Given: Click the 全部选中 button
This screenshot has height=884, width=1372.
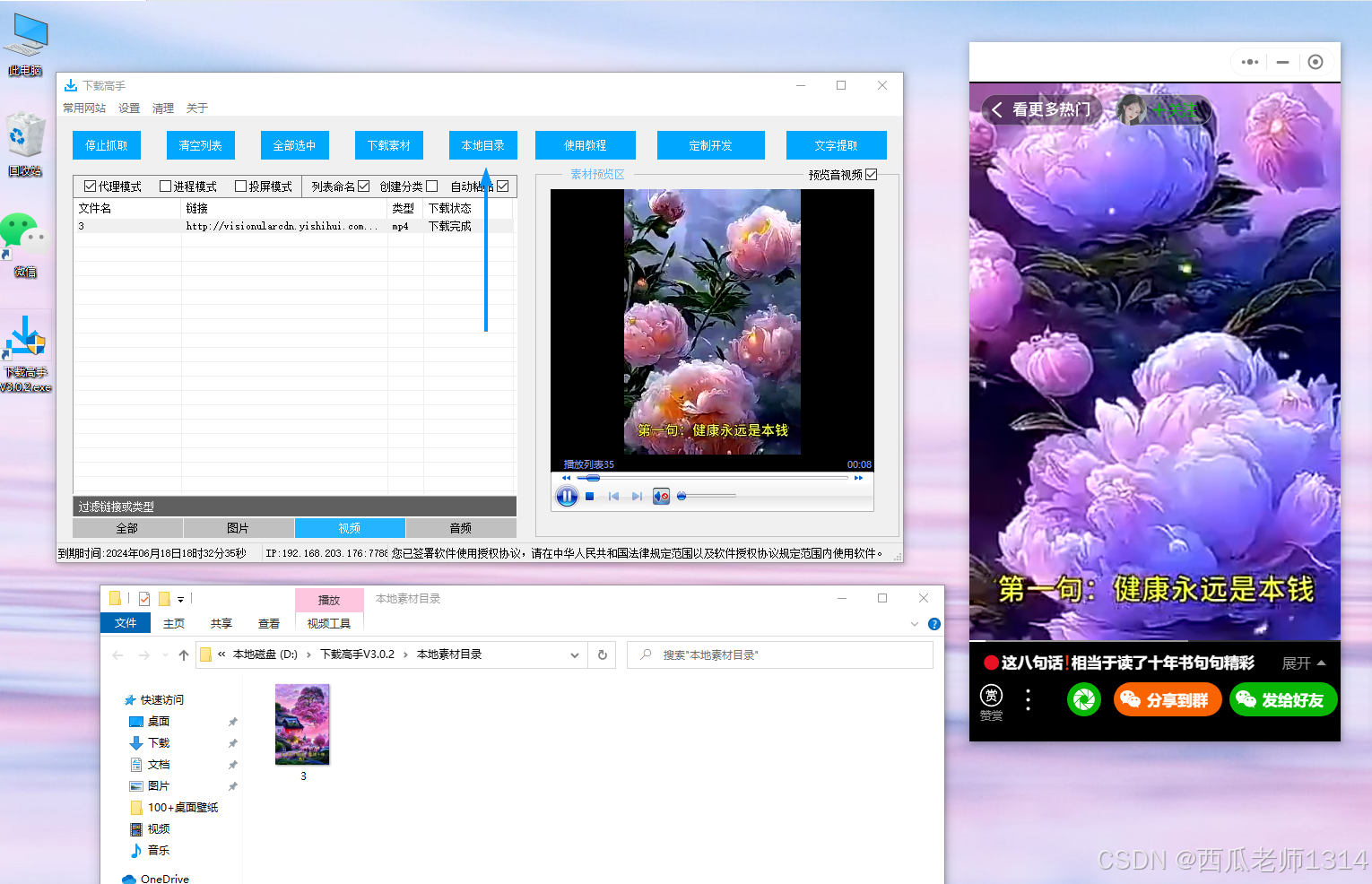Looking at the screenshot, I should (x=295, y=145).
